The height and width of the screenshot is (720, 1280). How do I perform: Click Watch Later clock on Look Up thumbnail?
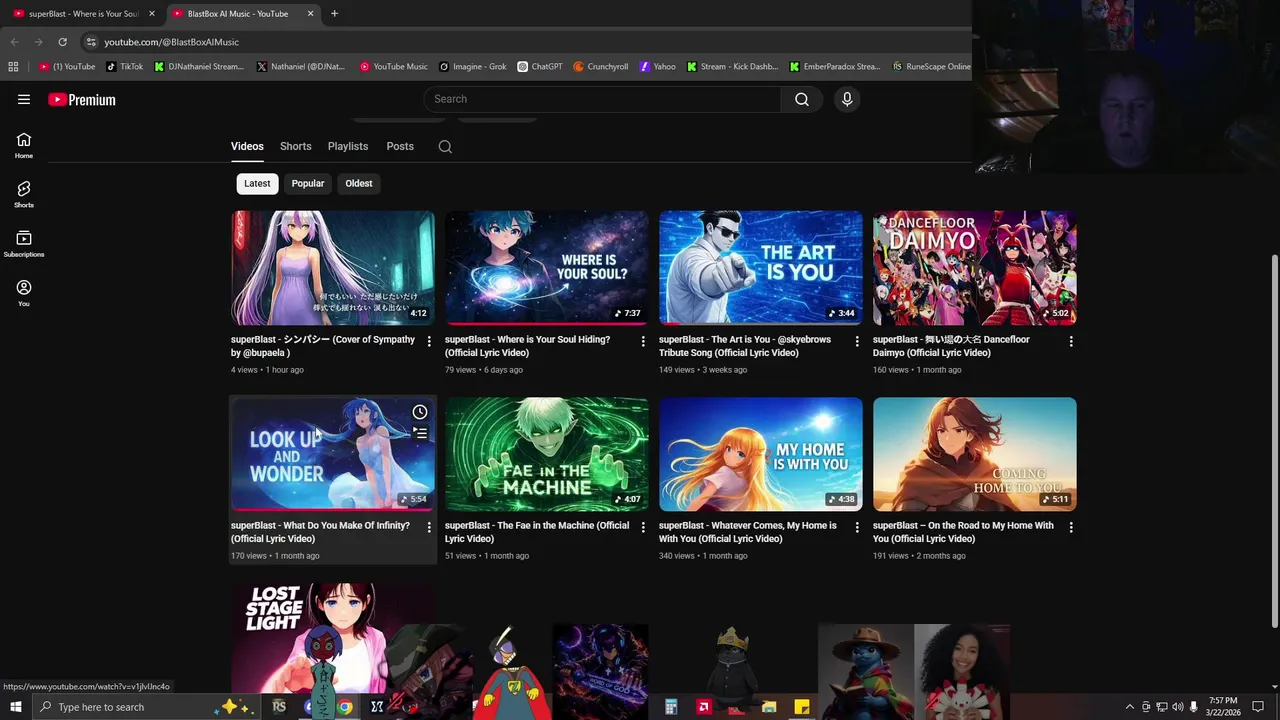tap(420, 412)
